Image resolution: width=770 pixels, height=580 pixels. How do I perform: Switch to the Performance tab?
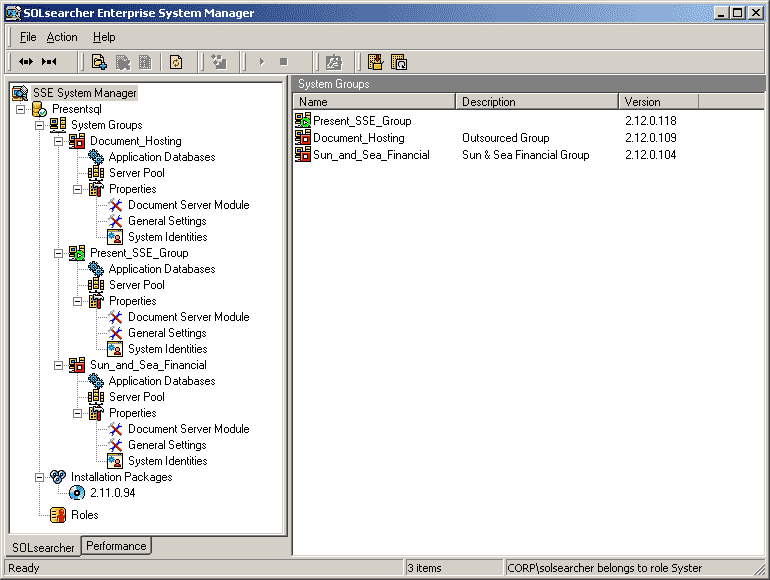pos(116,546)
